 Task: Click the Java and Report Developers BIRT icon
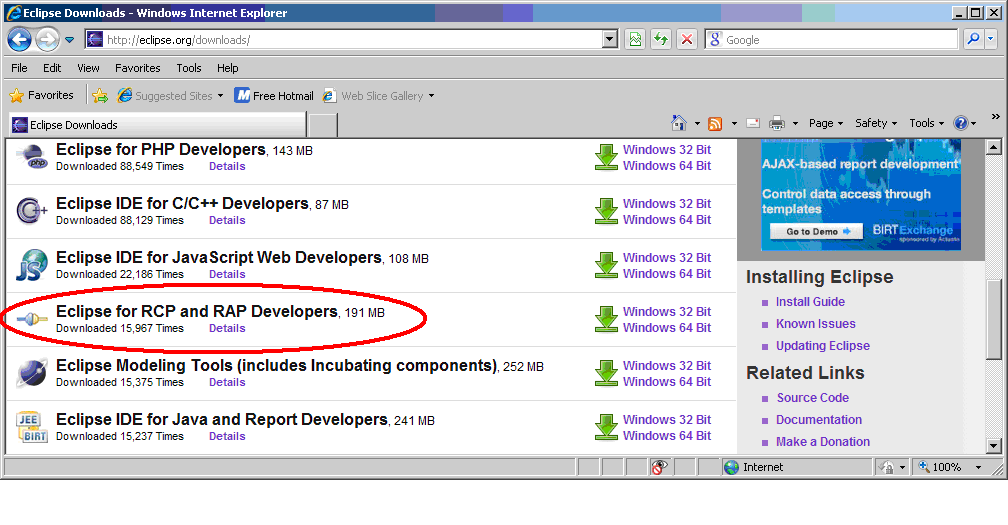(x=32, y=427)
